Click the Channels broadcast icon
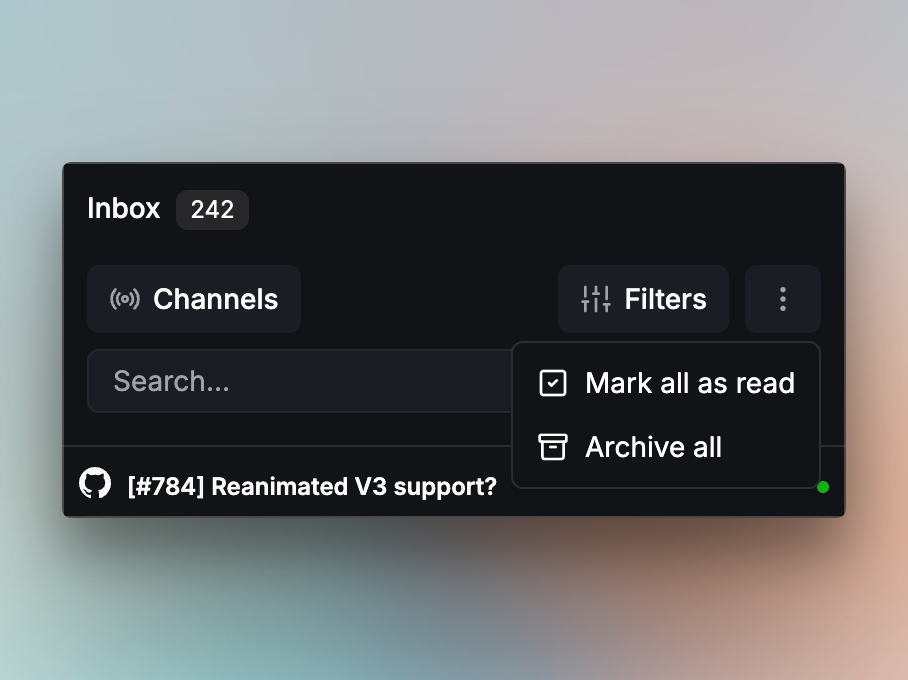Screen dimensions: 908x680 click(x=125, y=299)
